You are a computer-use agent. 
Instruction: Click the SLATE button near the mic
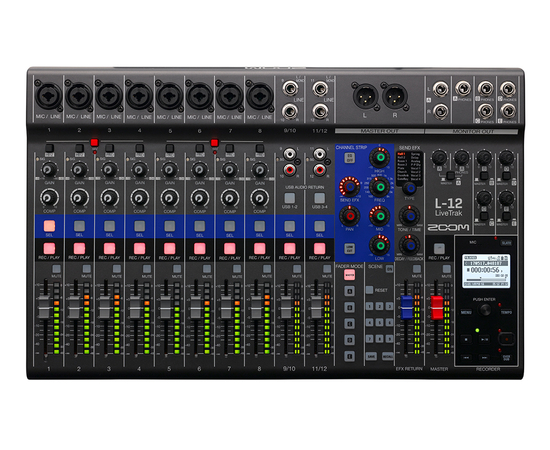506,243
